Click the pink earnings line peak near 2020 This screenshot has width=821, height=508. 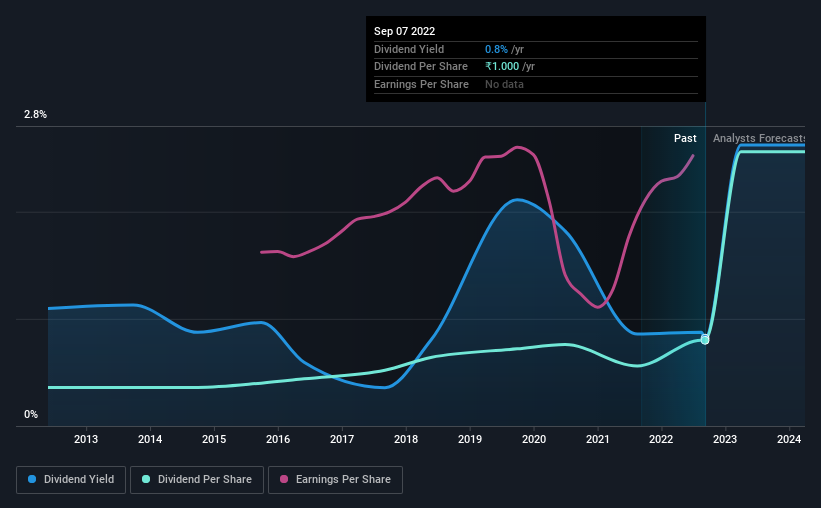518,147
